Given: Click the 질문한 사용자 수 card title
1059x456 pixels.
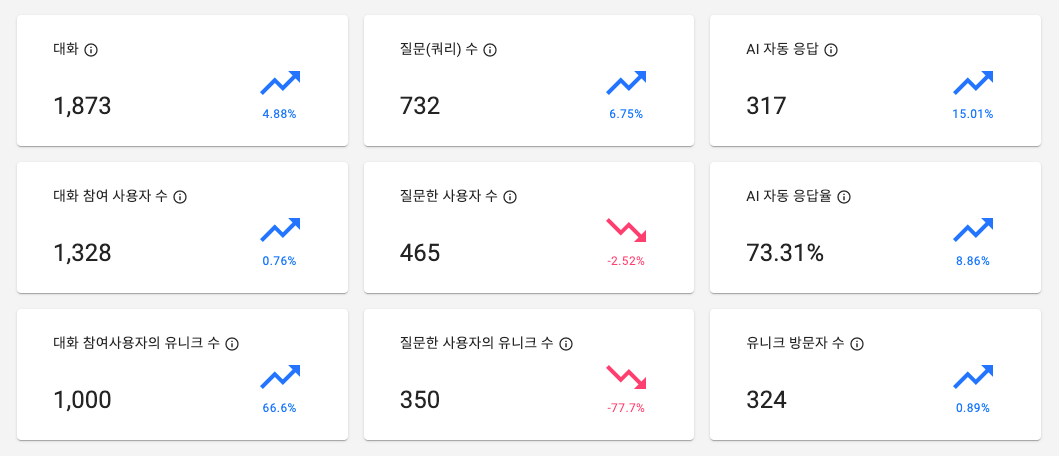Looking at the screenshot, I should (x=448, y=197).
